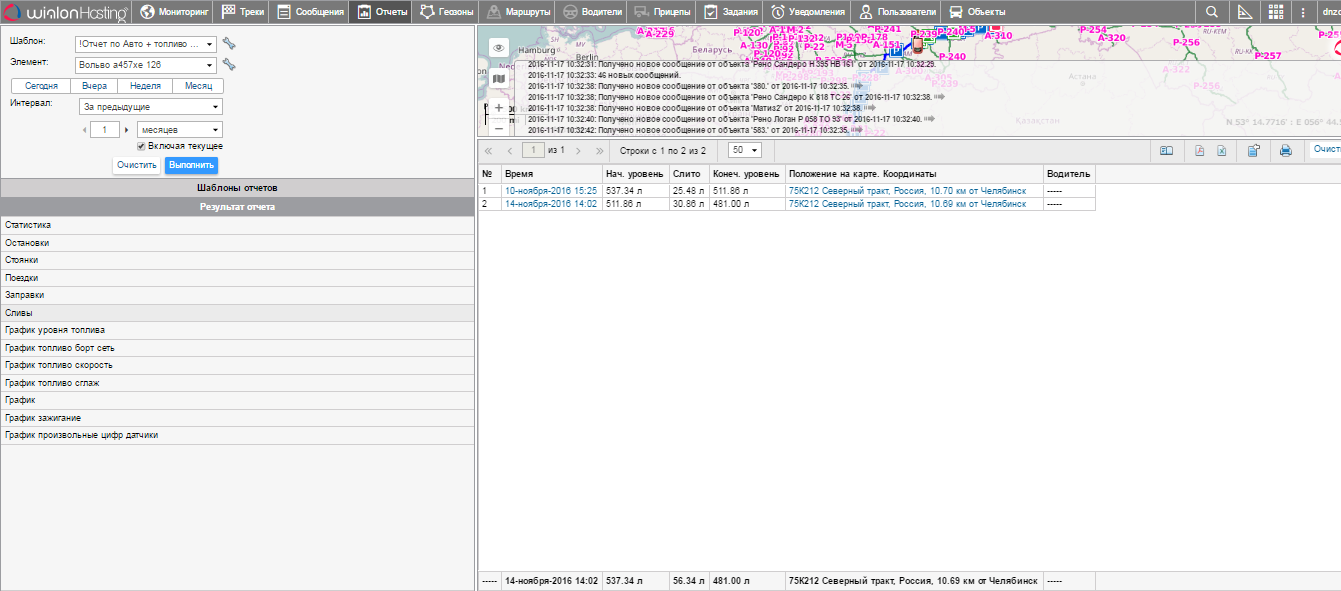The width and height of the screenshot is (1341, 591).
Task: Open the rows per page dropdown showing 50
Action: (745, 150)
